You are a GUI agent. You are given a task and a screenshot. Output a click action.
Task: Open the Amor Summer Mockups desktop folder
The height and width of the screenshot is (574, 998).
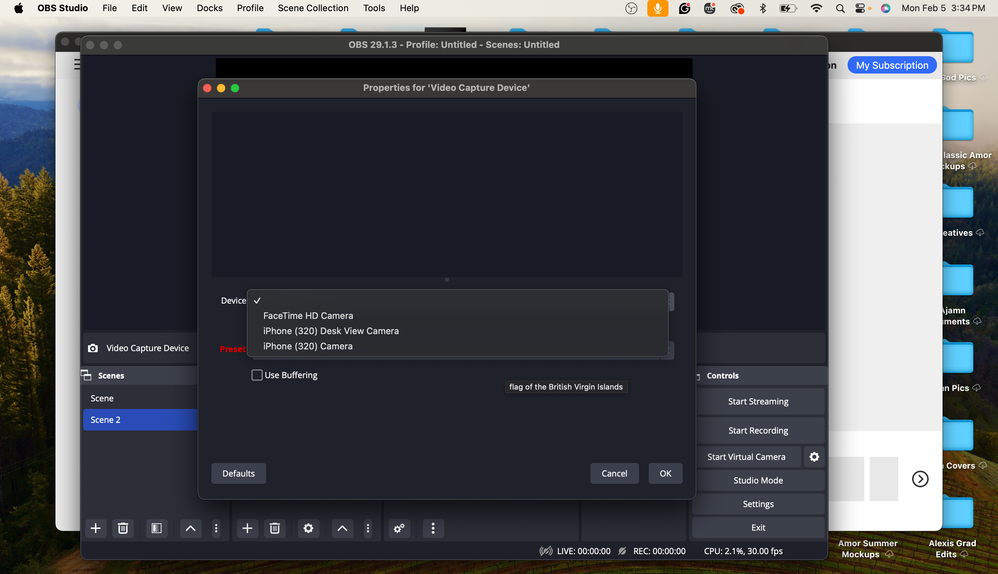click(x=868, y=549)
